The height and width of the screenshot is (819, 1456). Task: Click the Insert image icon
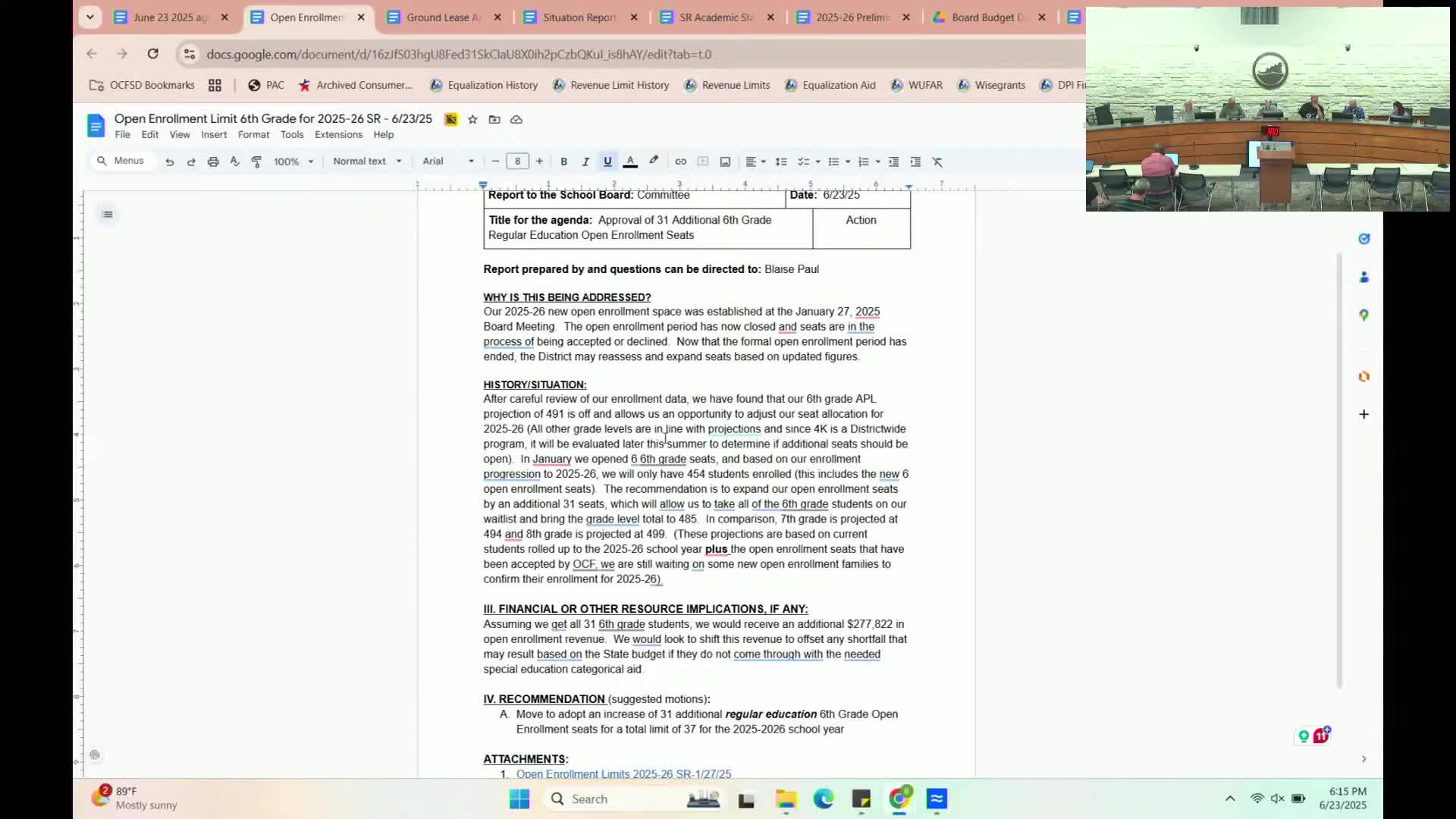tap(725, 162)
